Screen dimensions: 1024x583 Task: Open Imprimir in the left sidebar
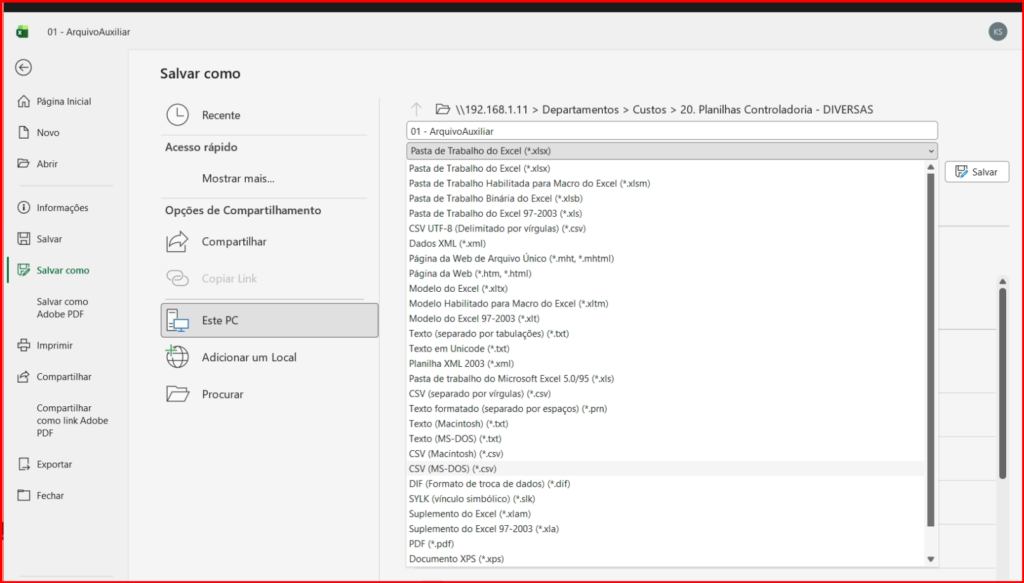tap(54, 345)
